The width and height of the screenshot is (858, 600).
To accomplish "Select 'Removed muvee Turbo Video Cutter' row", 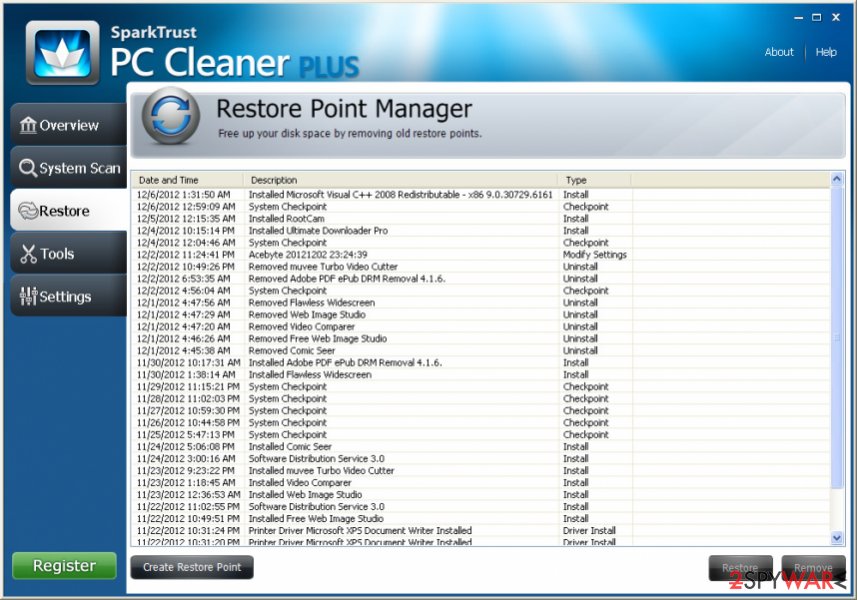I will (480, 266).
